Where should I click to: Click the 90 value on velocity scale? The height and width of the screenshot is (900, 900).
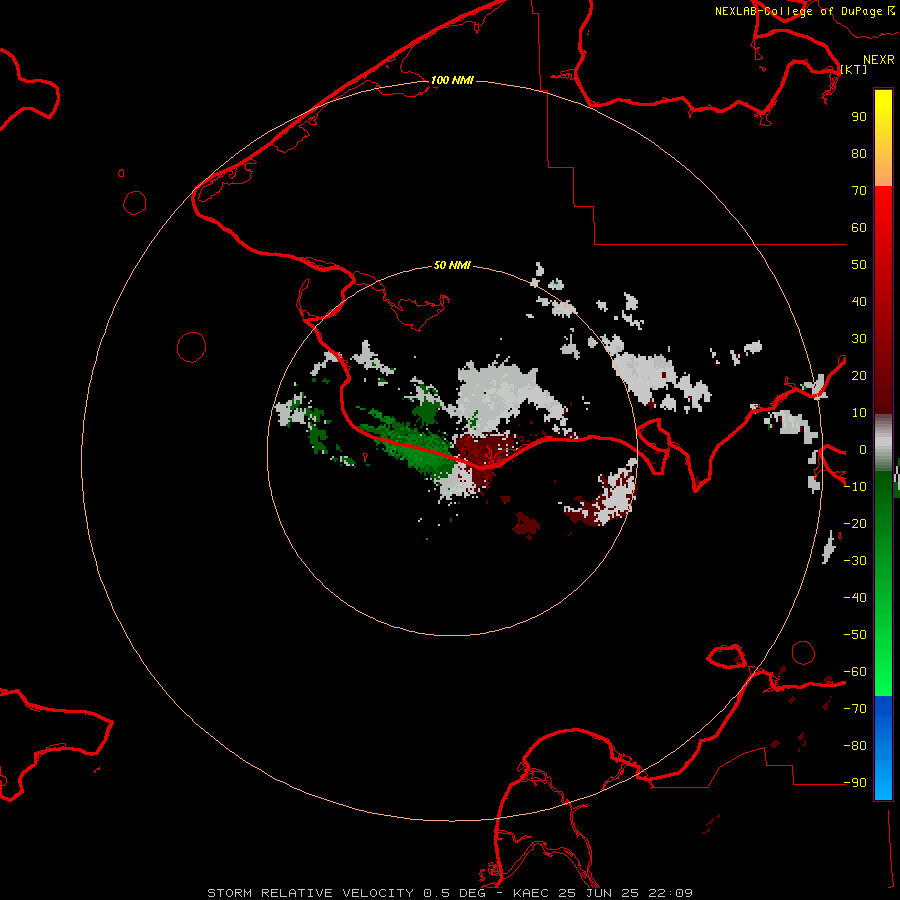(859, 117)
